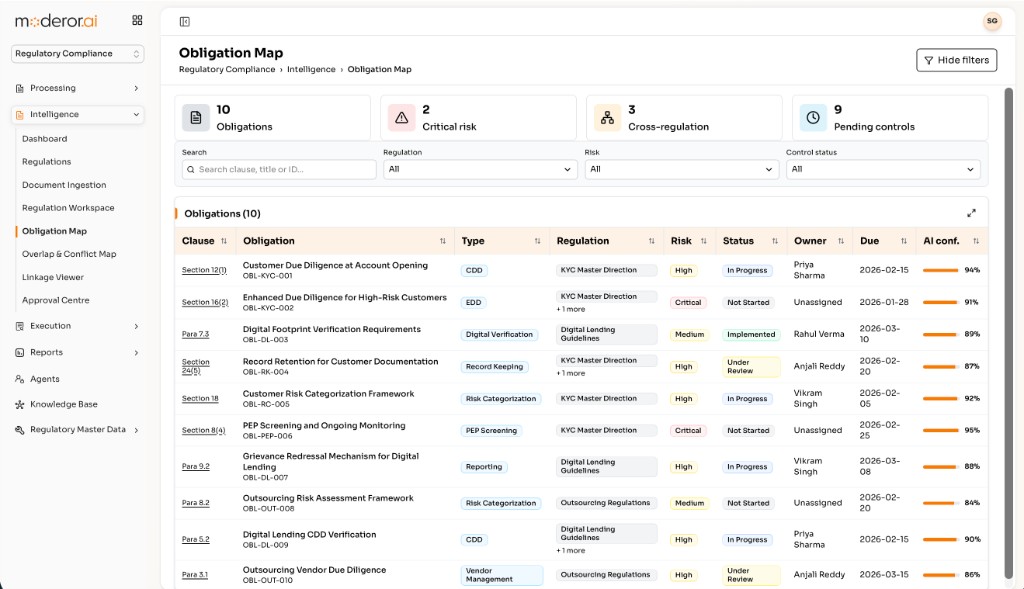Expand the Processing section chevron
Screen dimensions: 1024x589
tap(136, 88)
